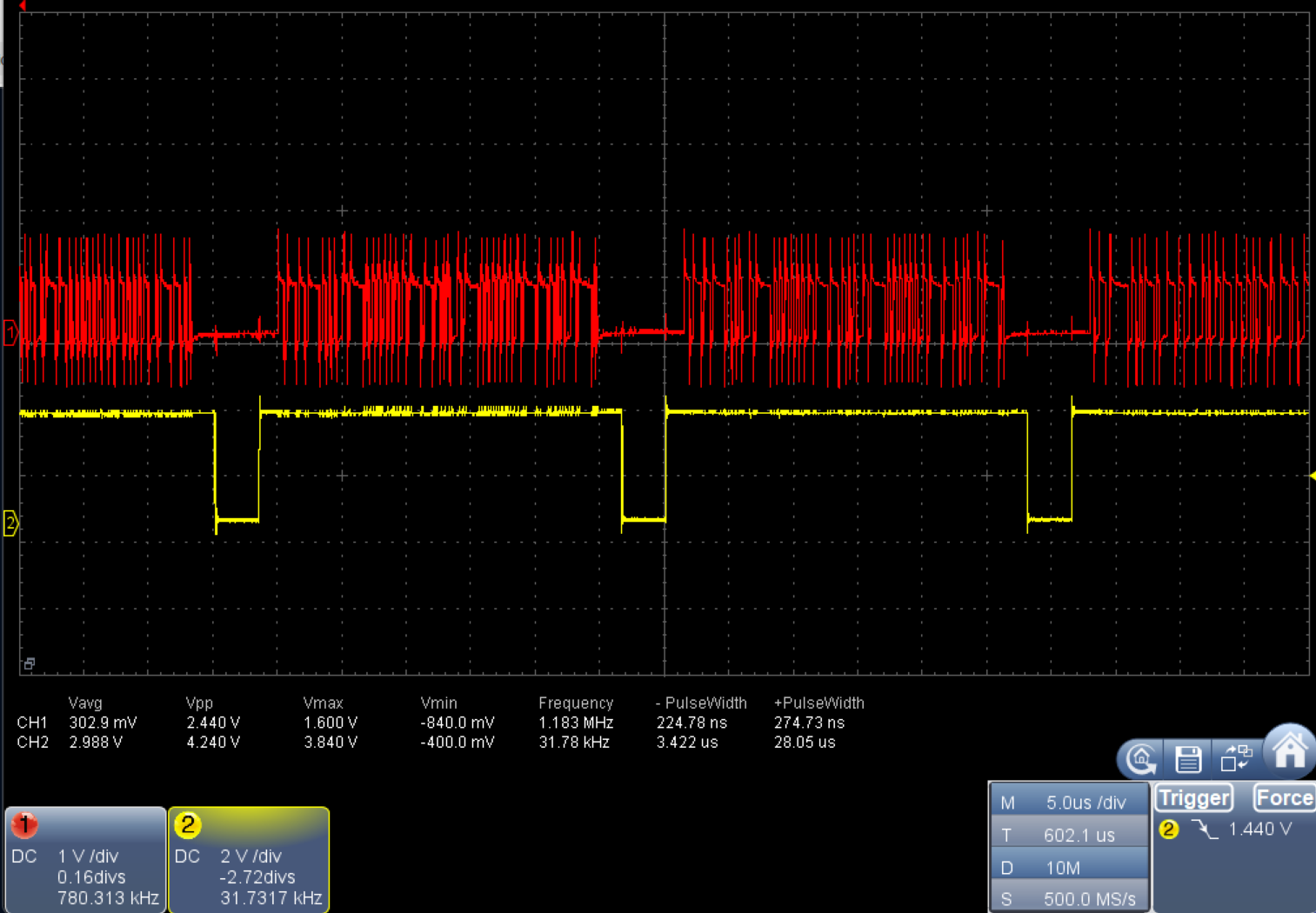
Task: Click CH2 Vmin value -400.0 mV
Action: pyautogui.click(x=458, y=743)
